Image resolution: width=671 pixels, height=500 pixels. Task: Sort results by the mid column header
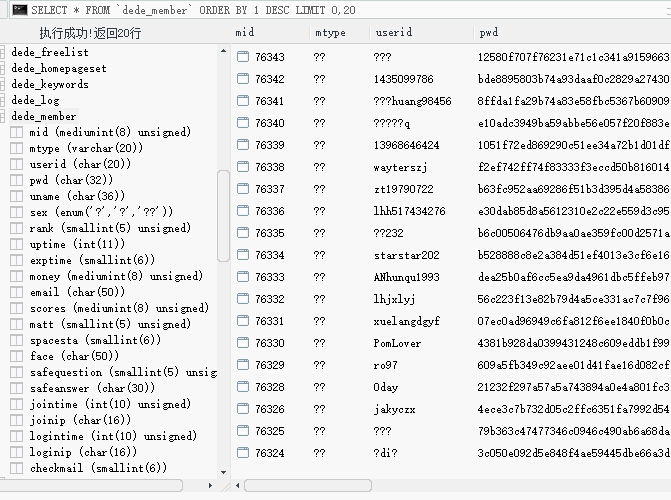click(245, 32)
